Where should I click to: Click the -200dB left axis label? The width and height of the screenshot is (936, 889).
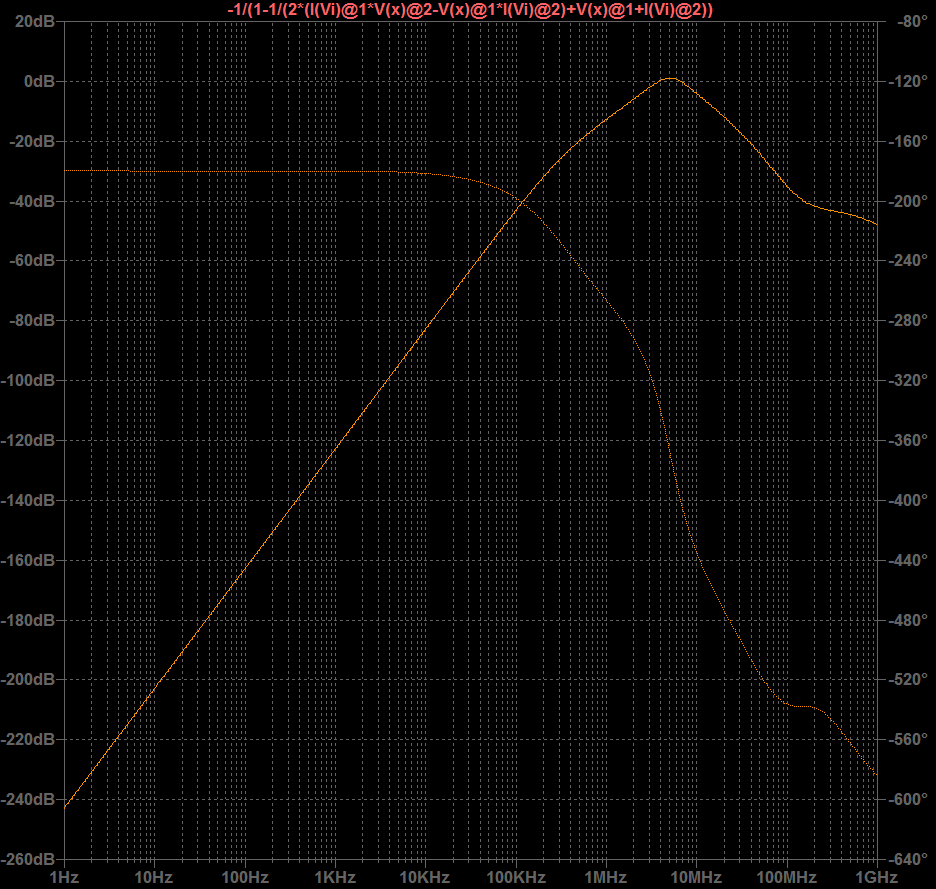tap(27, 679)
